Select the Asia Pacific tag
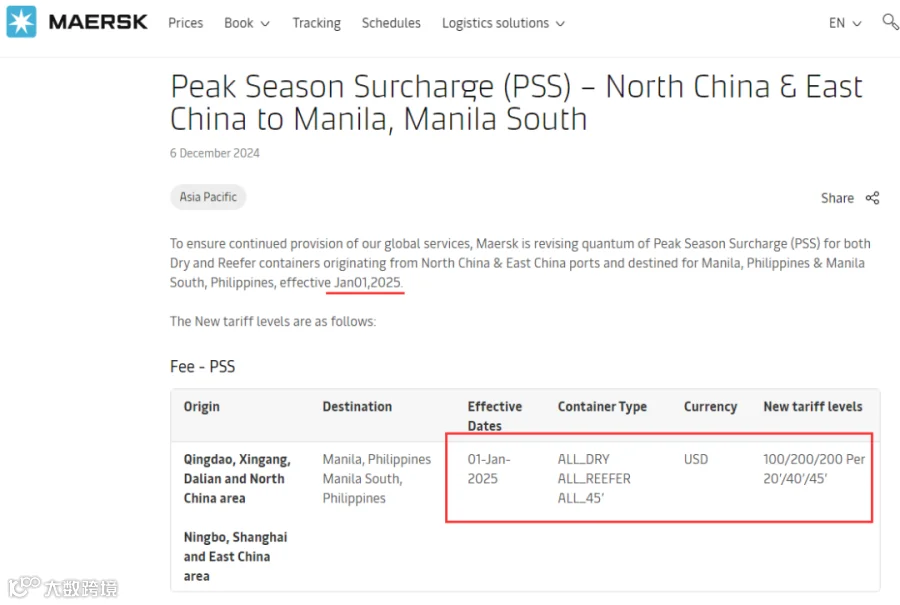 point(208,197)
